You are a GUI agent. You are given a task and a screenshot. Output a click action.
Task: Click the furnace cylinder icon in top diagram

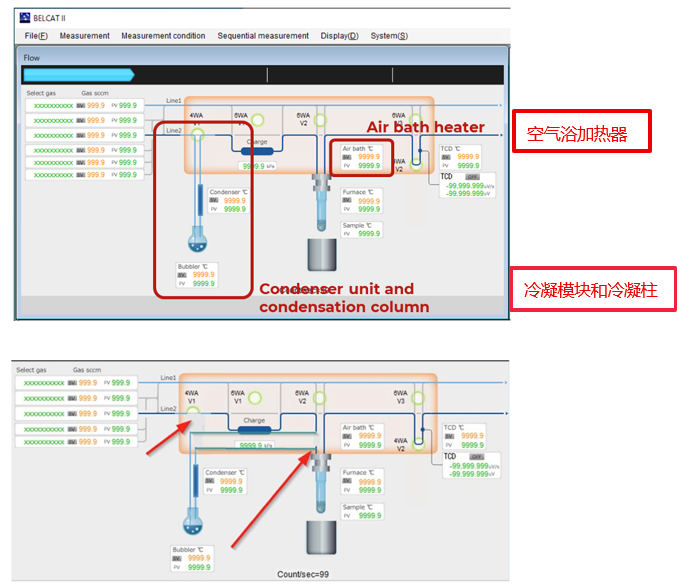pyautogui.click(x=322, y=255)
